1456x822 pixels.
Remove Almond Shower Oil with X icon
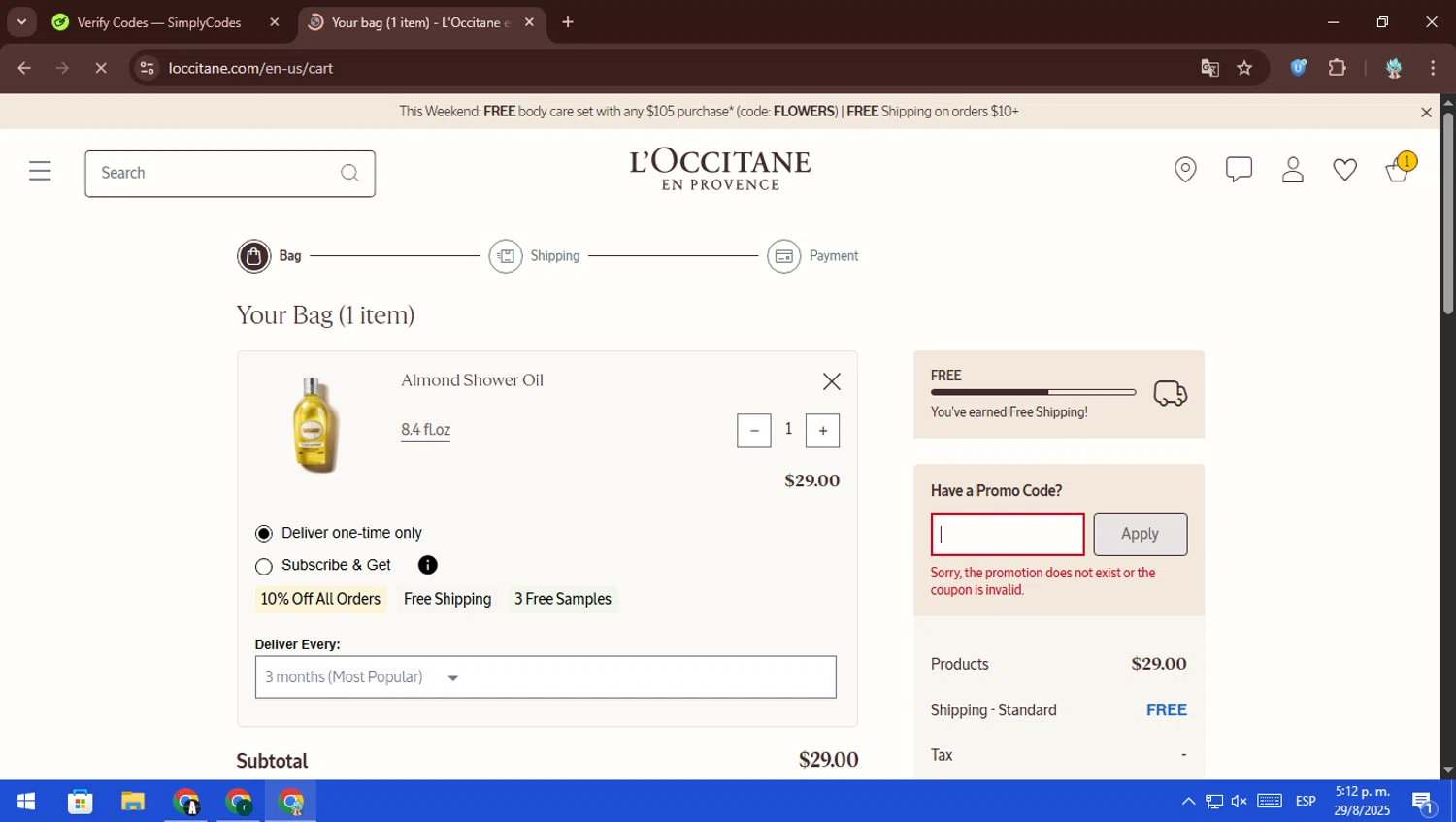pos(832,381)
